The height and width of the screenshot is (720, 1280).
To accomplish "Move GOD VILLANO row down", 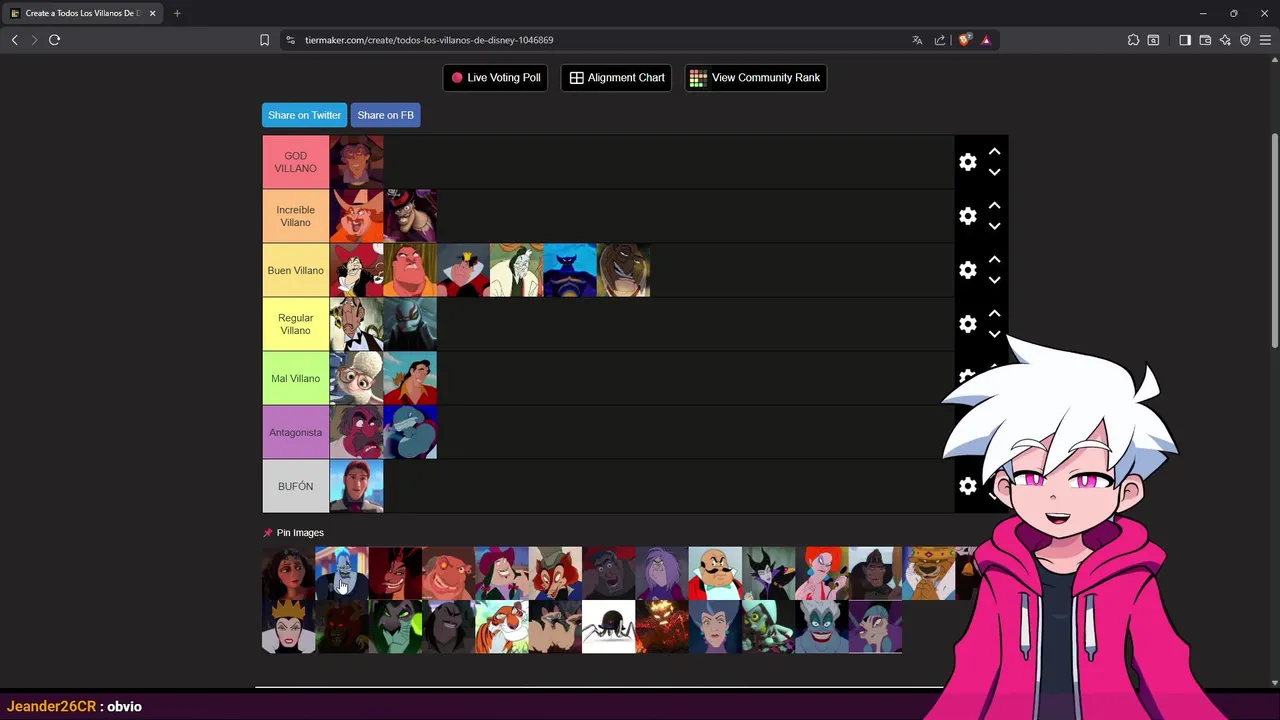I will tap(994, 172).
